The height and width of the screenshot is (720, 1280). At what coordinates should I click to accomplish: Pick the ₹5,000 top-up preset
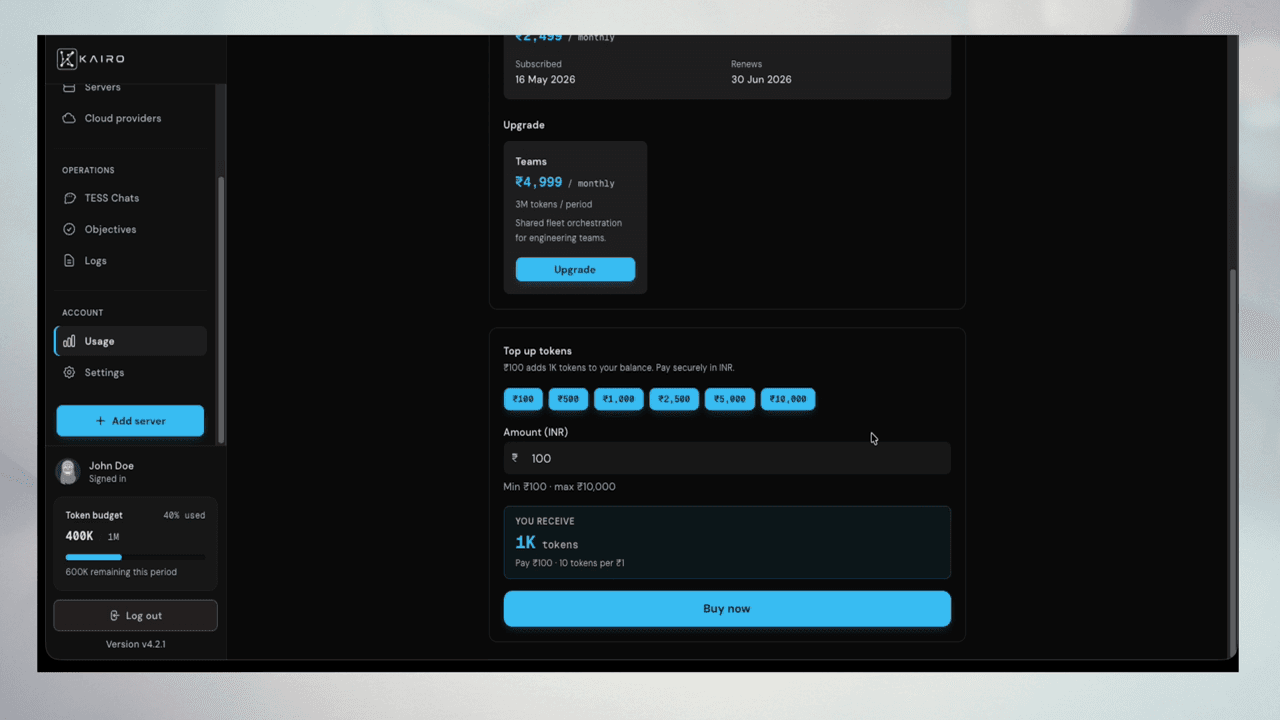click(x=730, y=399)
